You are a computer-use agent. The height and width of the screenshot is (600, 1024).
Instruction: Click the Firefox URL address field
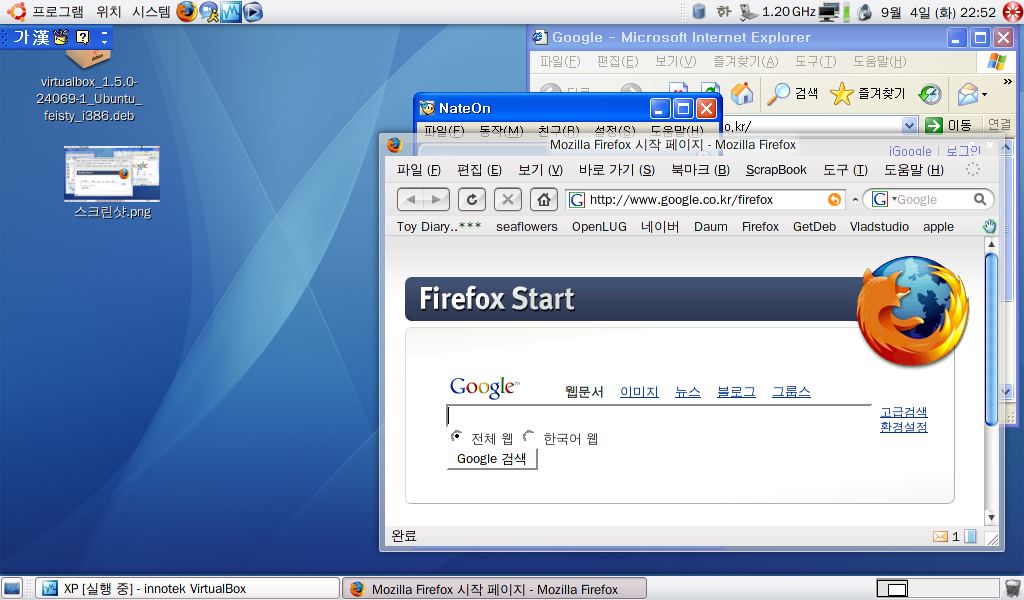pyautogui.click(x=705, y=200)
